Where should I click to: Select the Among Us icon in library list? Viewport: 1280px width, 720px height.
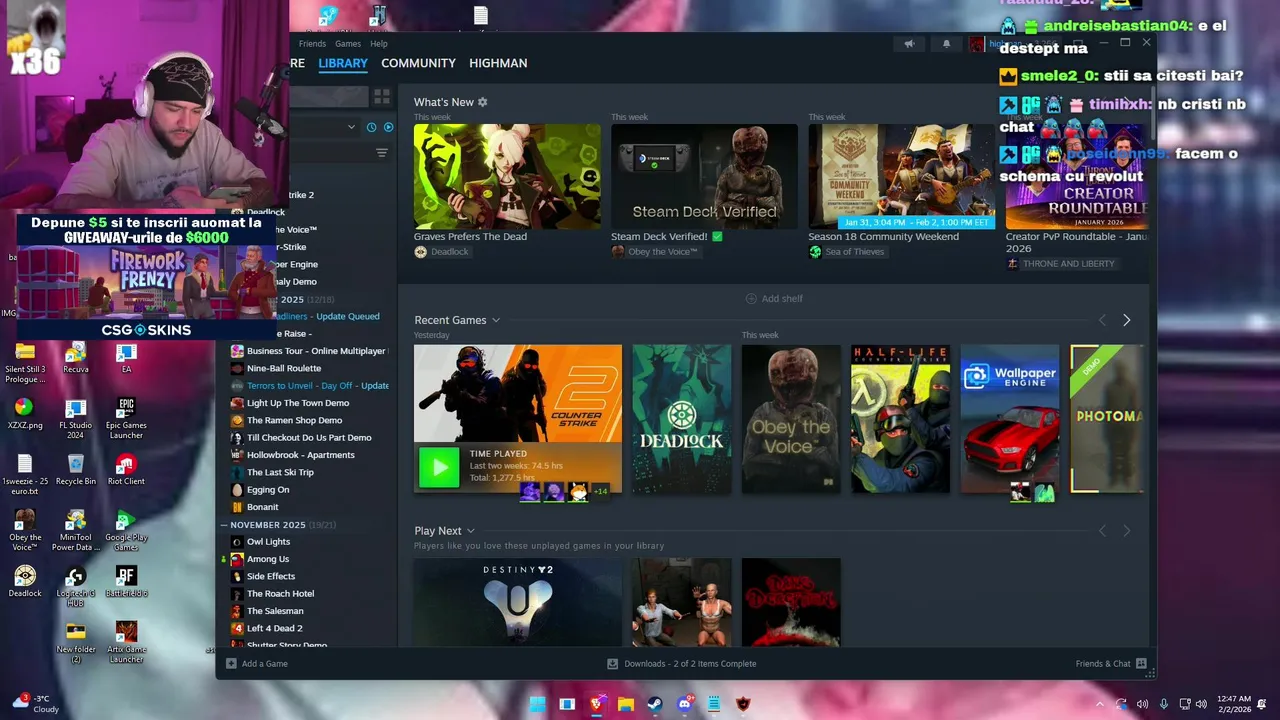pyautogui.click(x=237, y=559)
